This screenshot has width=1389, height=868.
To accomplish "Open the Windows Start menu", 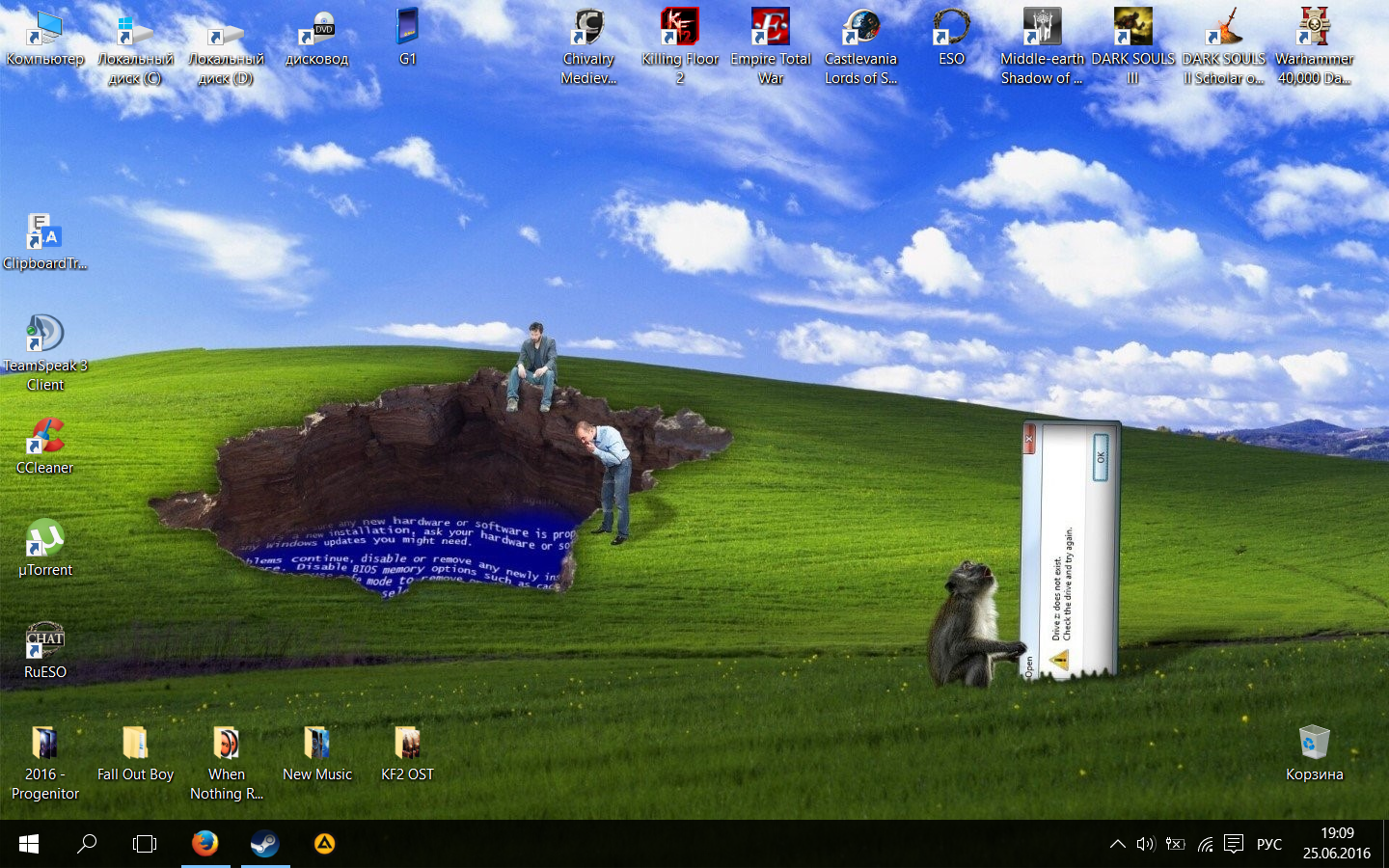I will coord(29,844).
